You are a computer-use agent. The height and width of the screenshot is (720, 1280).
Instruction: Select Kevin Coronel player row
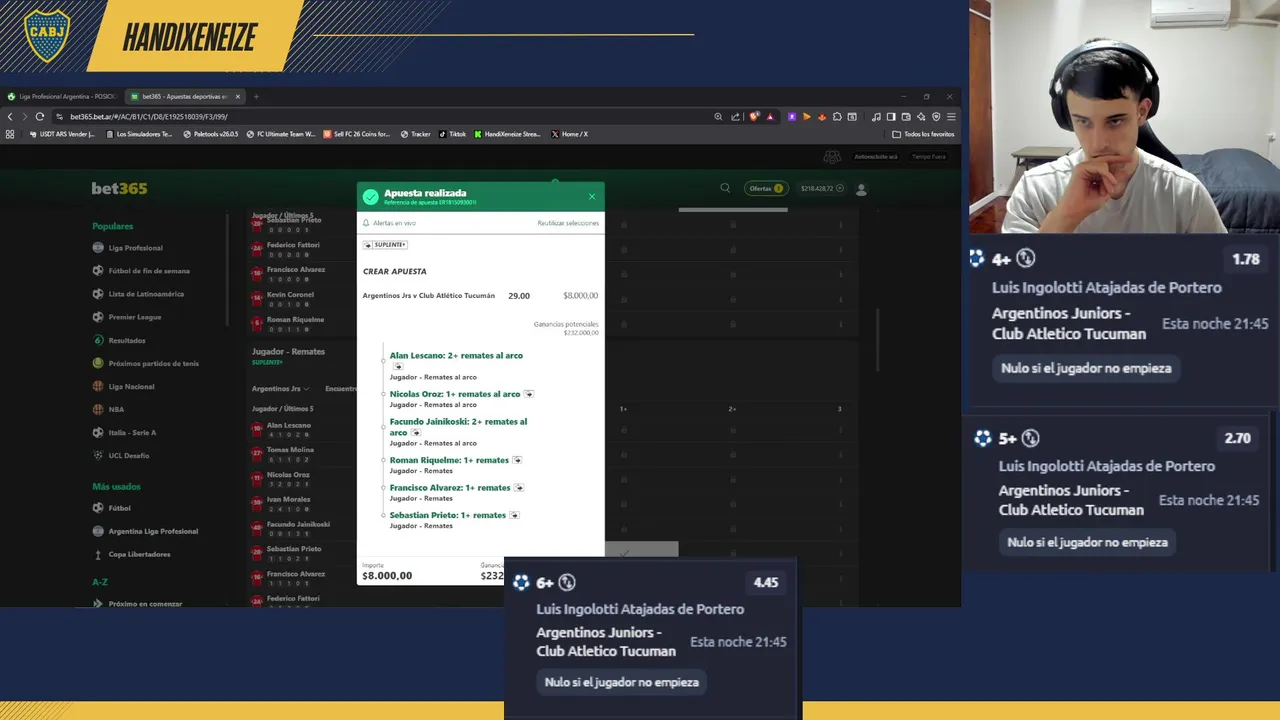290,295
